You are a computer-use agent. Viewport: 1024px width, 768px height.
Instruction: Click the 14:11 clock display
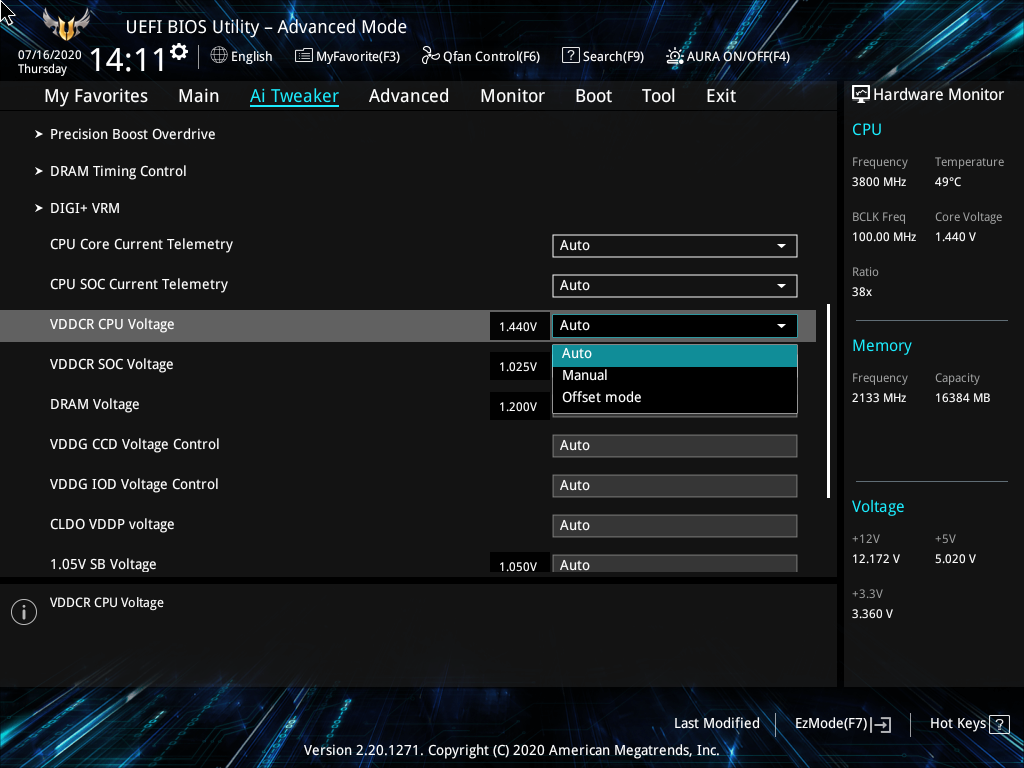tap(127, 60)
